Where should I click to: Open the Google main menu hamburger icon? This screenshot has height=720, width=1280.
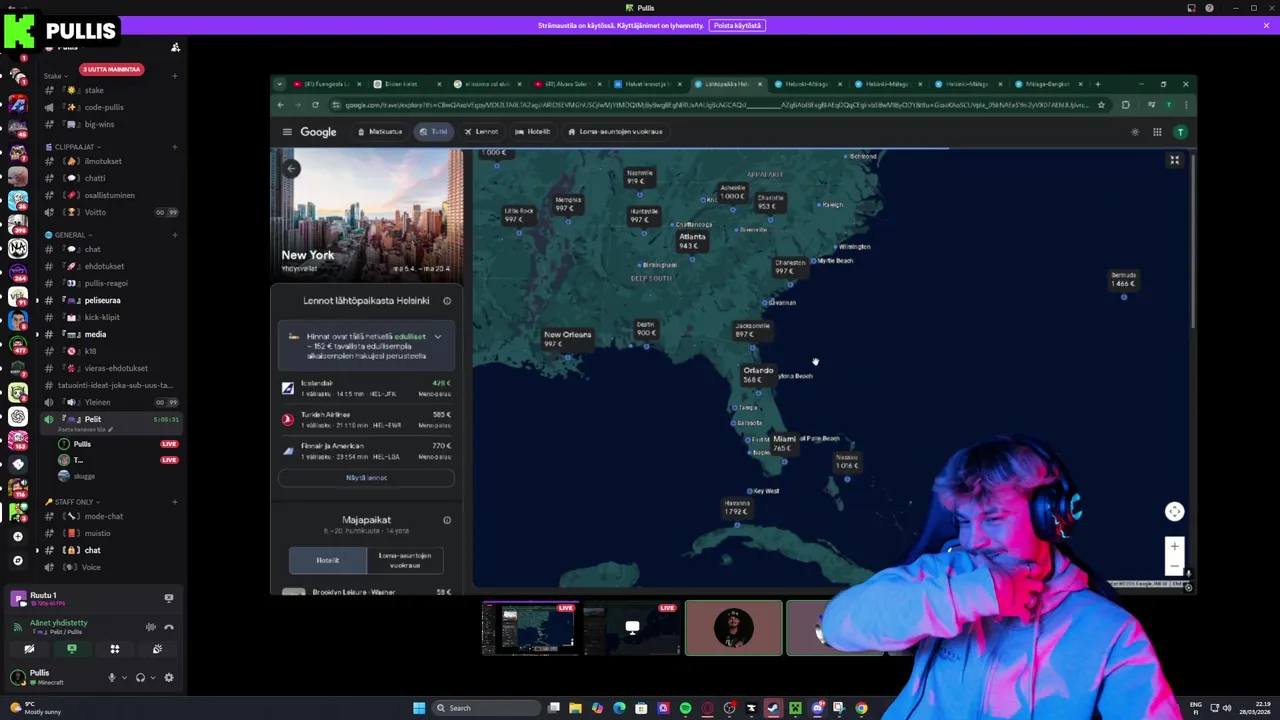coord(287,132)
